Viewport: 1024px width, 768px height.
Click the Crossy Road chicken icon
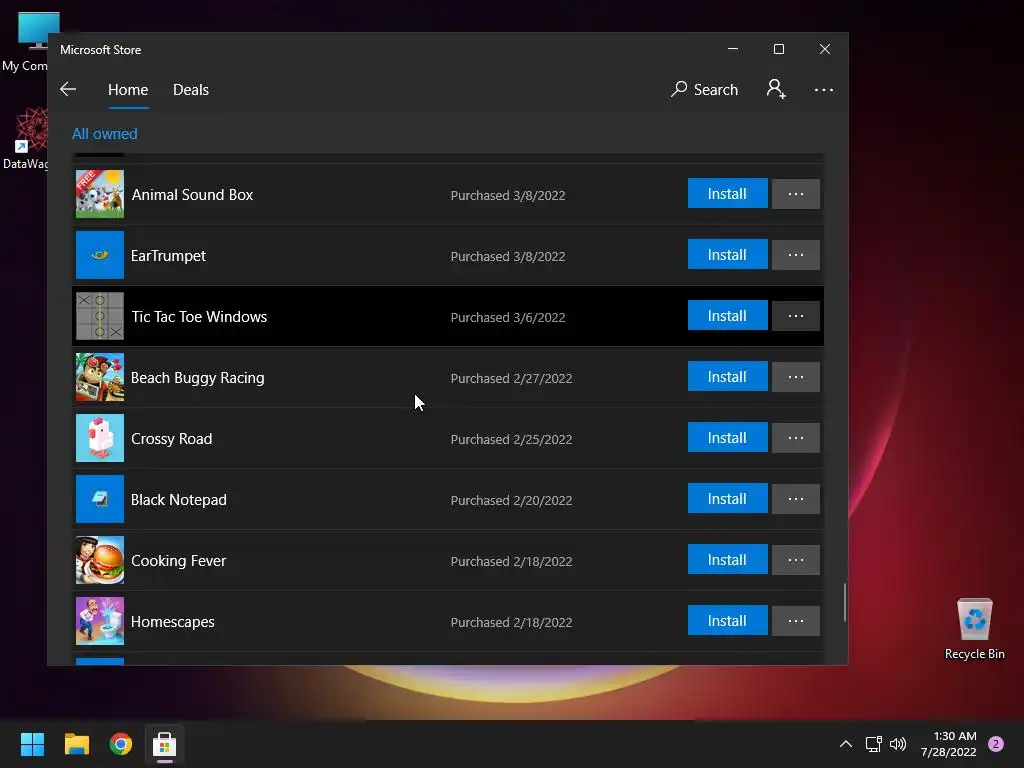pyautogui.click(x=100, y=438)
